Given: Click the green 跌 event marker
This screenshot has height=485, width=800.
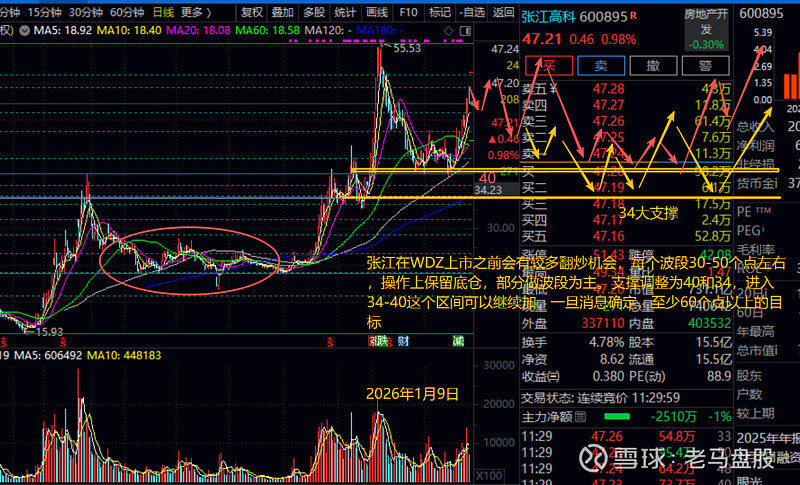Looking at the screenshot, I should [x=382, y=341].
